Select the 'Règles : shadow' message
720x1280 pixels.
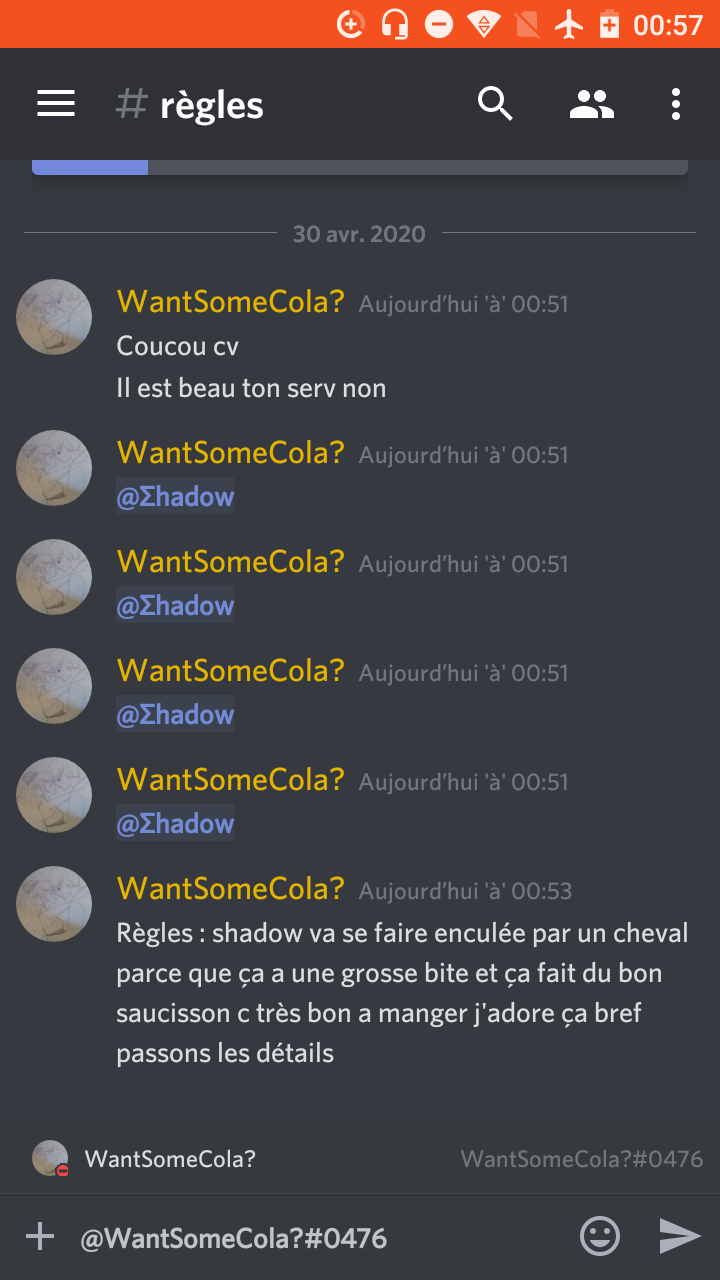(402, 993)
